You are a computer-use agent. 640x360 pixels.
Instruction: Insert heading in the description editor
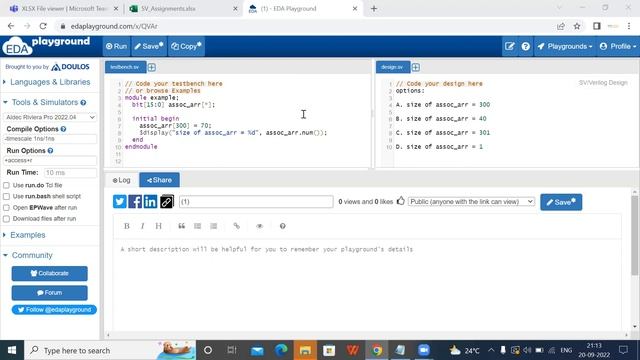(x=158, y=226)
